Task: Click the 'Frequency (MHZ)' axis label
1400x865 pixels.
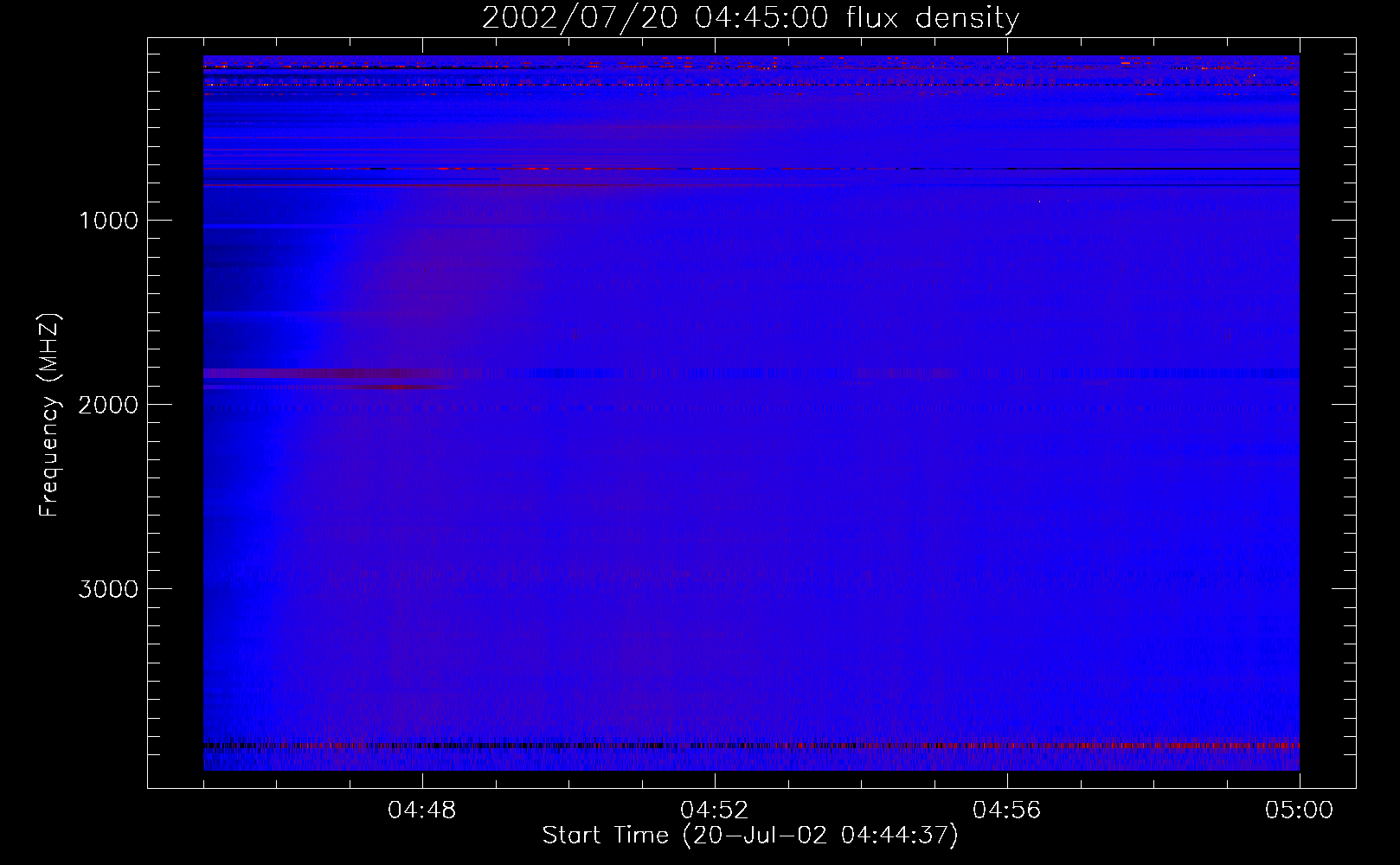Action: point(49,415)
